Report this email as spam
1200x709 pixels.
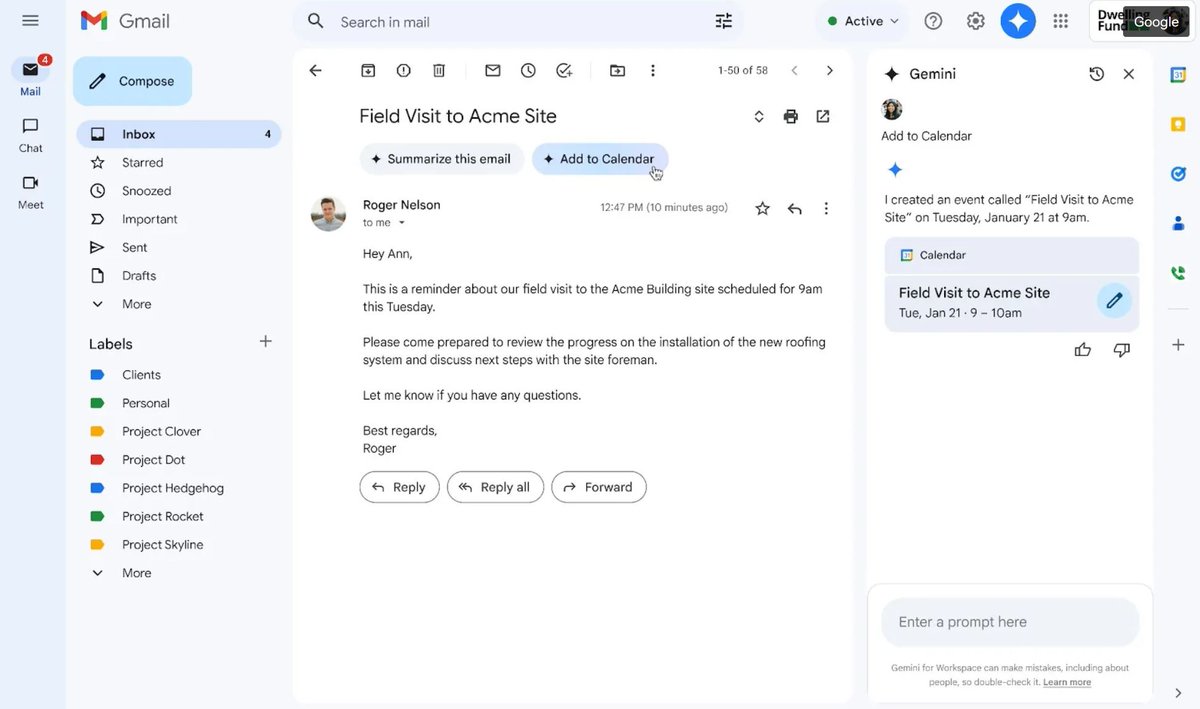point(403,70)
